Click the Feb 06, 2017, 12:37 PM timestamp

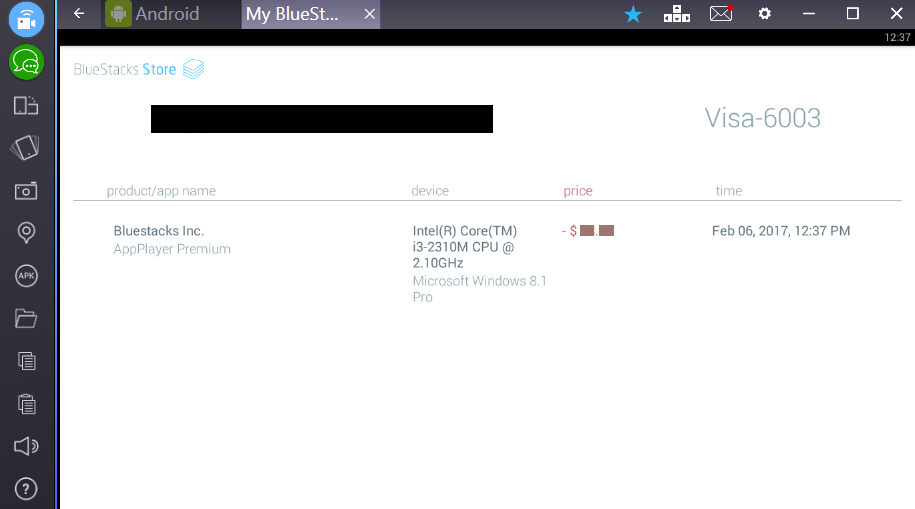(781, 231)
